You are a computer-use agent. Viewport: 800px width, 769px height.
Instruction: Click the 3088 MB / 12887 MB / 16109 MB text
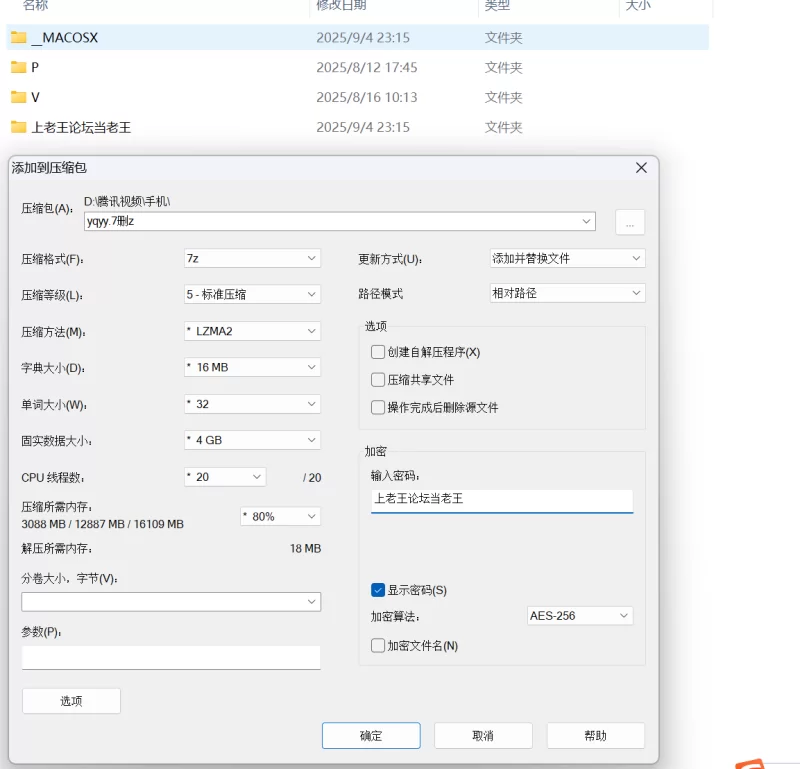[x=103, y=524]
